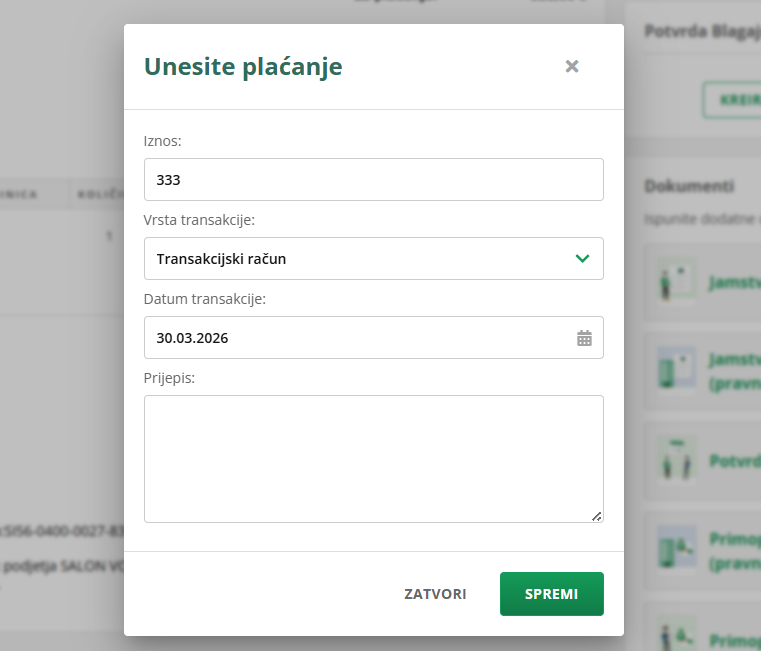
Task: Click the Potvrda document icon
Action: (x=676, y=459)
